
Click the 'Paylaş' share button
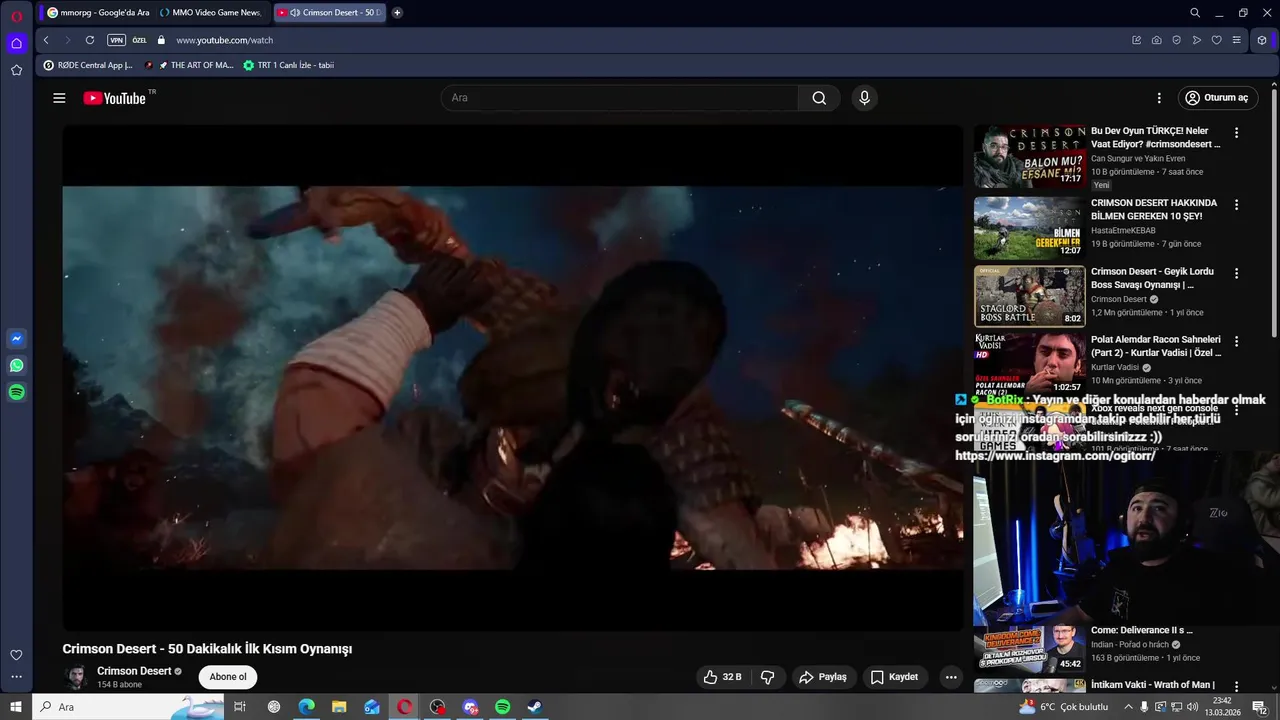(x=822, y=677)
